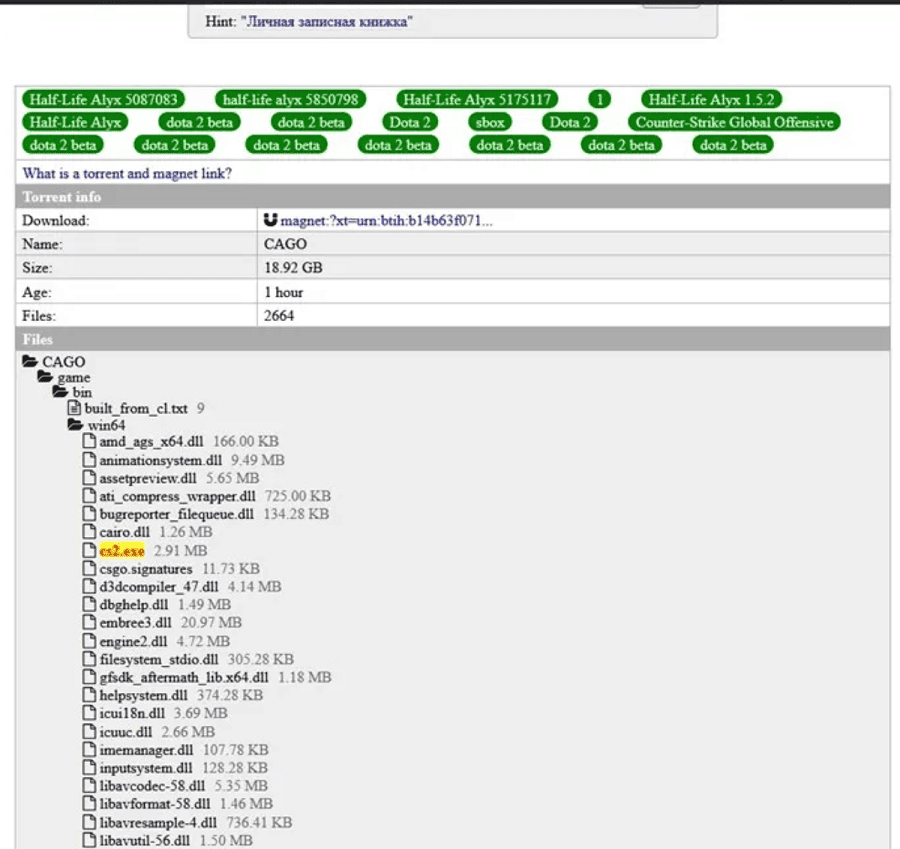Open the Counter-Strike Global Offensive tag
Image resolution: width=900 pixels, height=849 pixels.
734,122
